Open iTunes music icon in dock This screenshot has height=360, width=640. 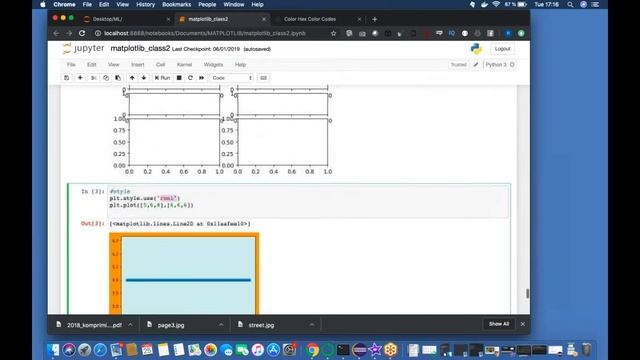258,350
